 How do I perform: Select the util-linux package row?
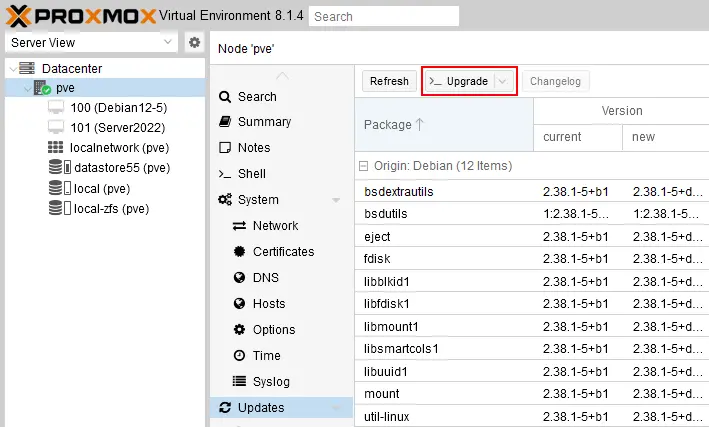532,416
